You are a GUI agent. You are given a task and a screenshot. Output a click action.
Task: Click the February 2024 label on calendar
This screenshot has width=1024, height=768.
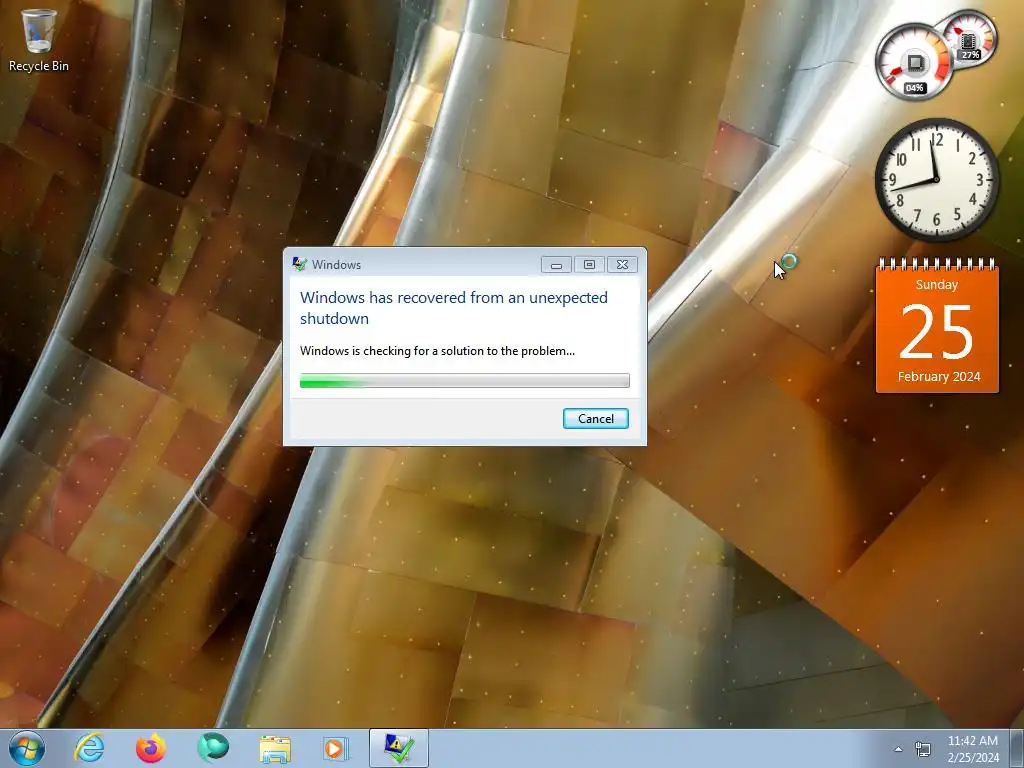coord(938,376)
